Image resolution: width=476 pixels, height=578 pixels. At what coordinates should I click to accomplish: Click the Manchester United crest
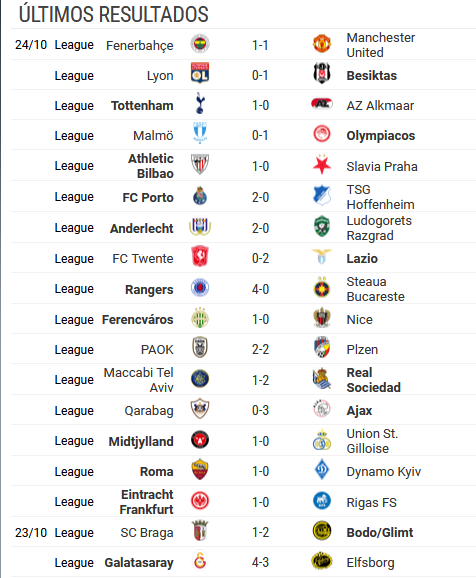click(x=322, y=44)
